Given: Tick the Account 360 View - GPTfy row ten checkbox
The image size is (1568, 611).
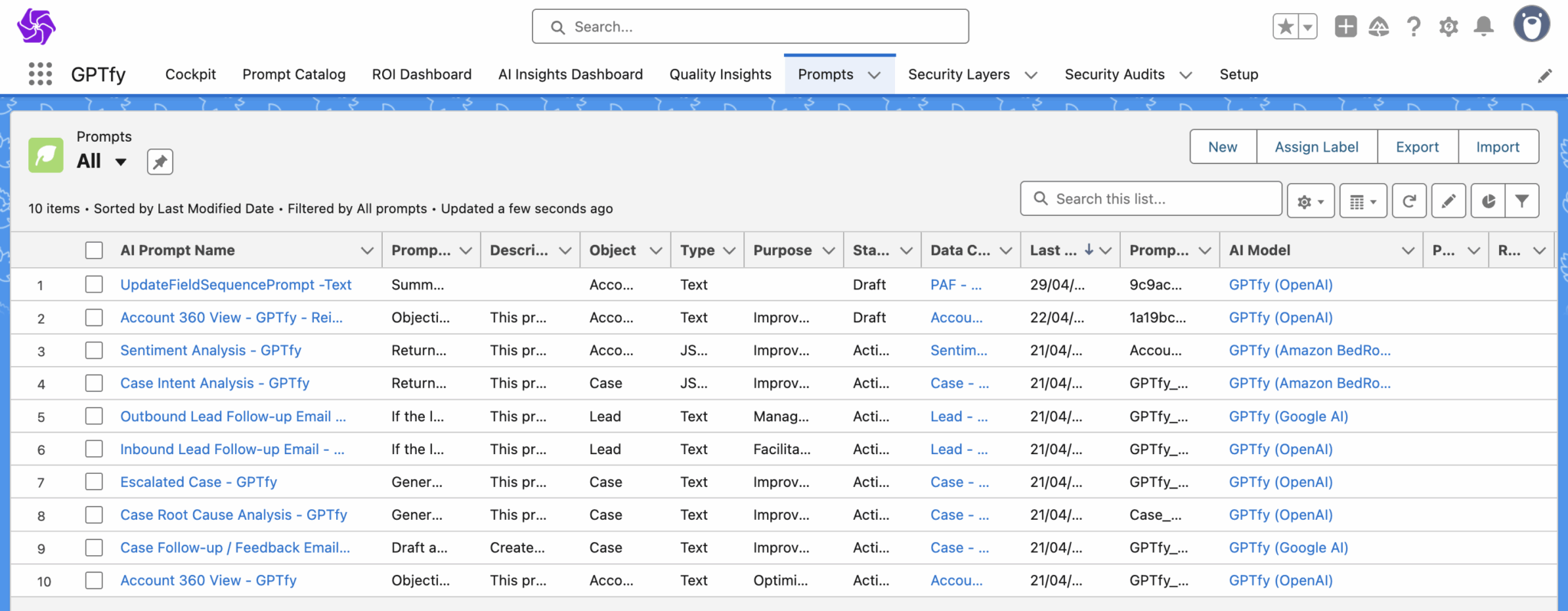Looking at the screenshot, I should coord(94,580).
